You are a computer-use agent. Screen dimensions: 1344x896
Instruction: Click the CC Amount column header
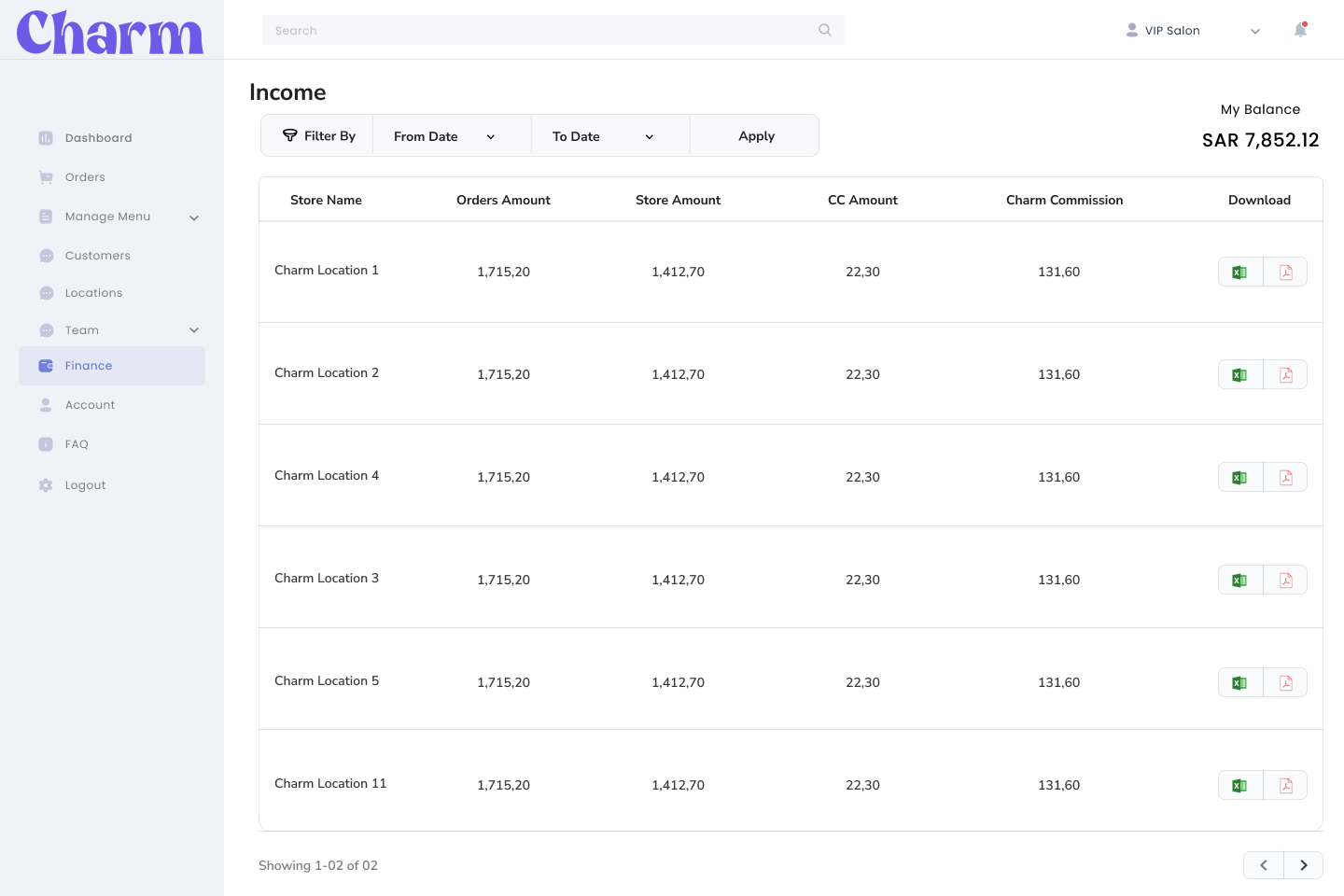(x=862, y=200)
